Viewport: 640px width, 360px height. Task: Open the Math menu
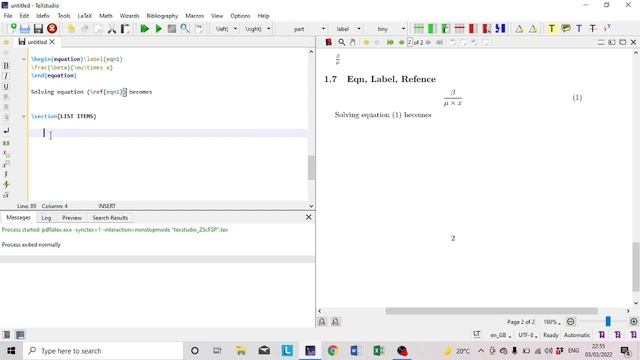pyautogui.click(x=106, y=16)
